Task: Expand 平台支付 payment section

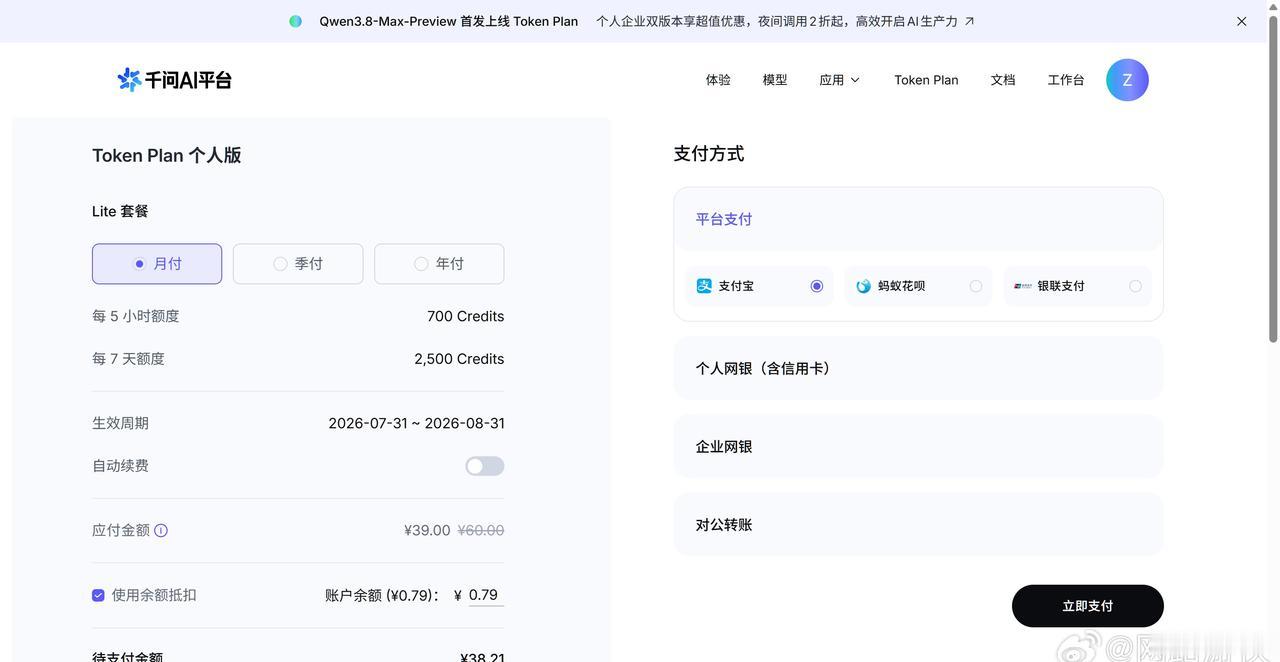Action: click(x=918, y=219)
